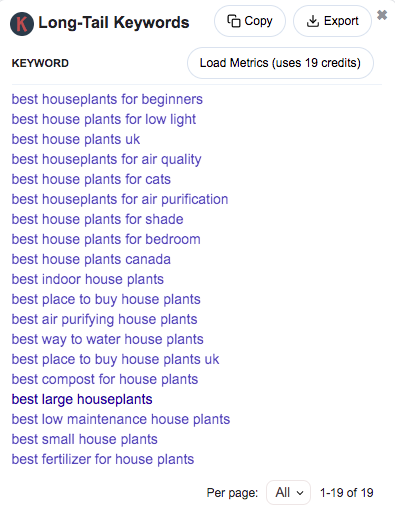Follow 'best houseplants for air purification' link

tap(120, 199)
